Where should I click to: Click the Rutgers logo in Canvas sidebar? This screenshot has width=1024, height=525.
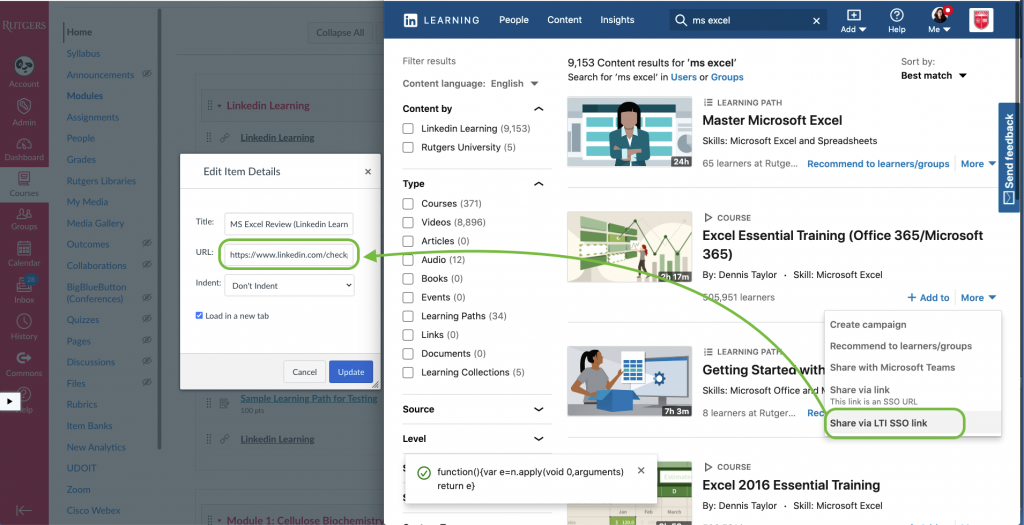tap(24, 25)
